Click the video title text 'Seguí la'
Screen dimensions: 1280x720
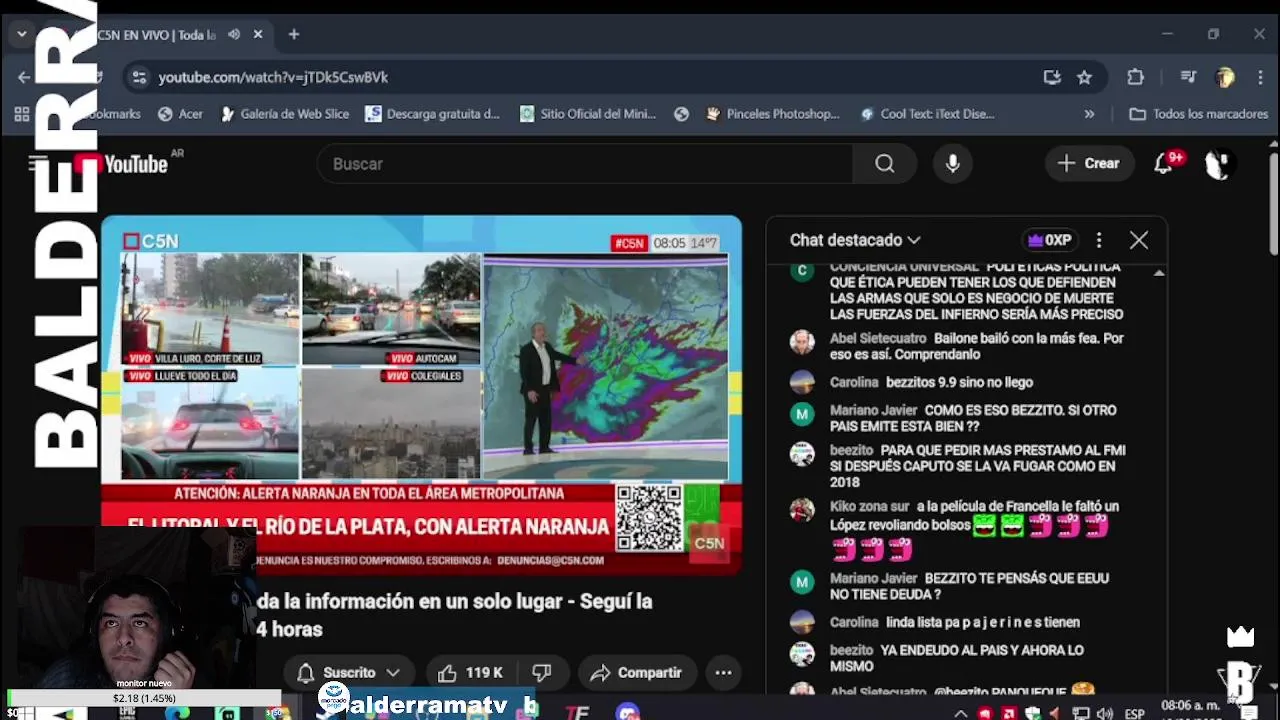click(615, 601)
